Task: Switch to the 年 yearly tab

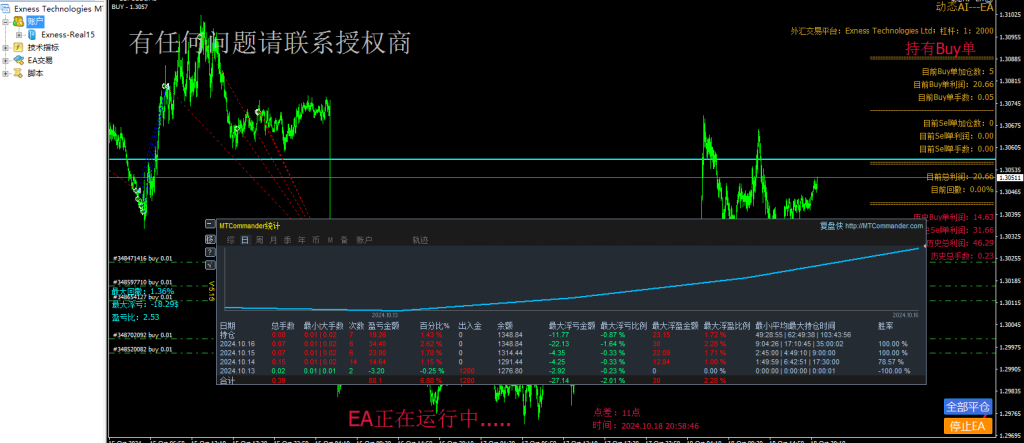Action: tap(301, 240)
